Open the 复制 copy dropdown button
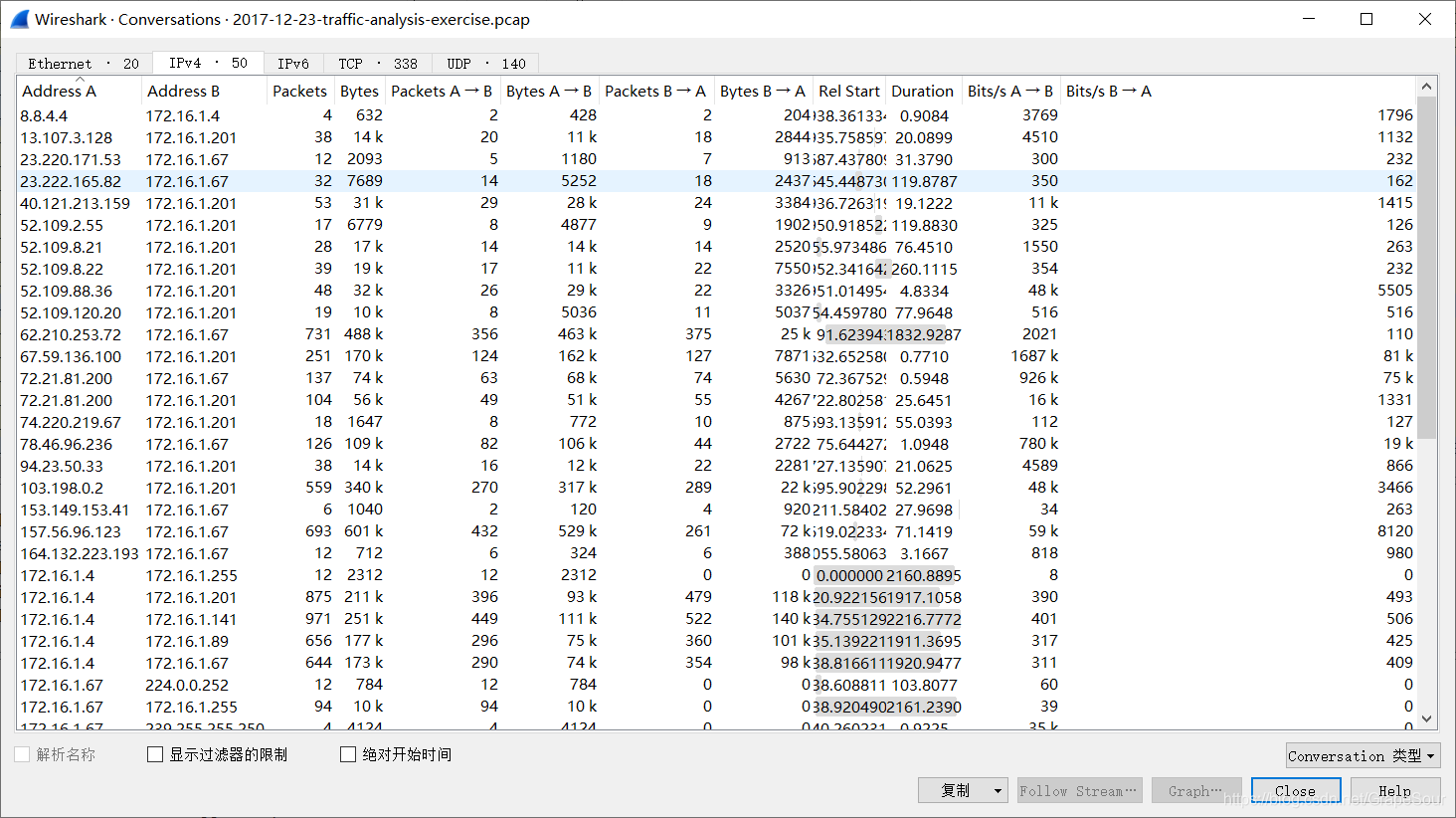 click(963, 790)
